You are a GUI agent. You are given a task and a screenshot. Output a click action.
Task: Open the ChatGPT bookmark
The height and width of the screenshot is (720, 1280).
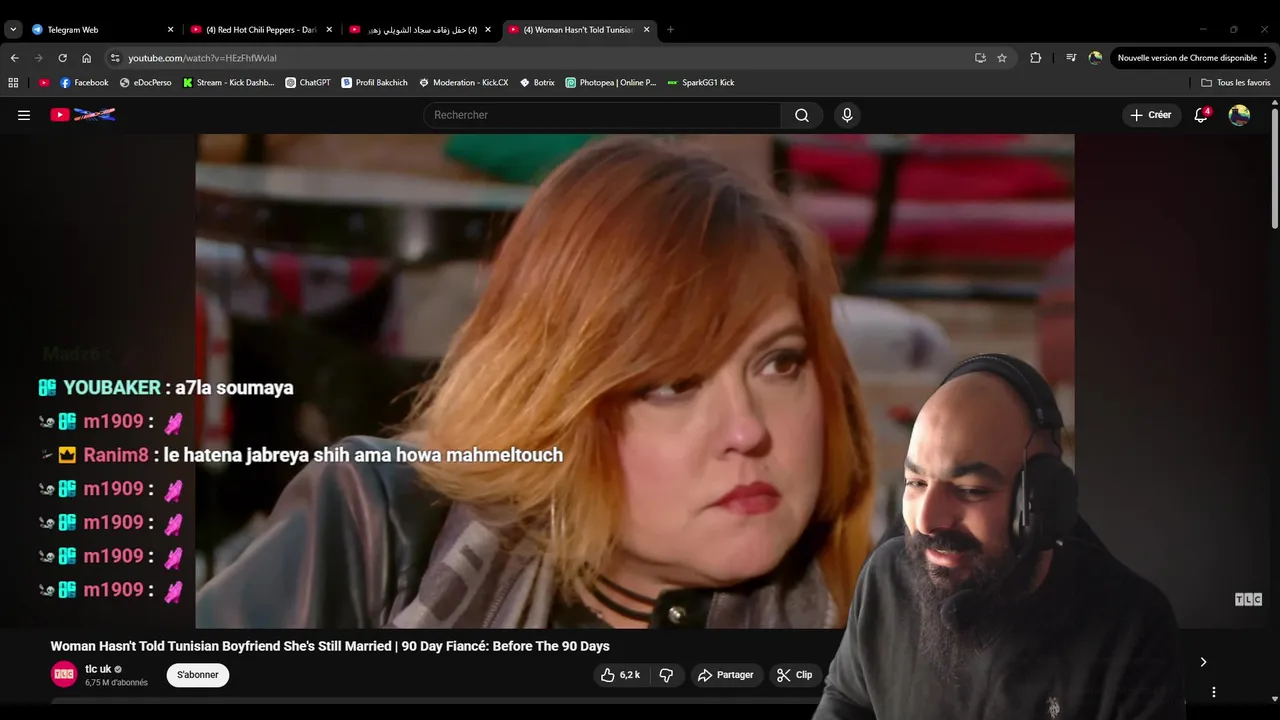tap(307, 83)
